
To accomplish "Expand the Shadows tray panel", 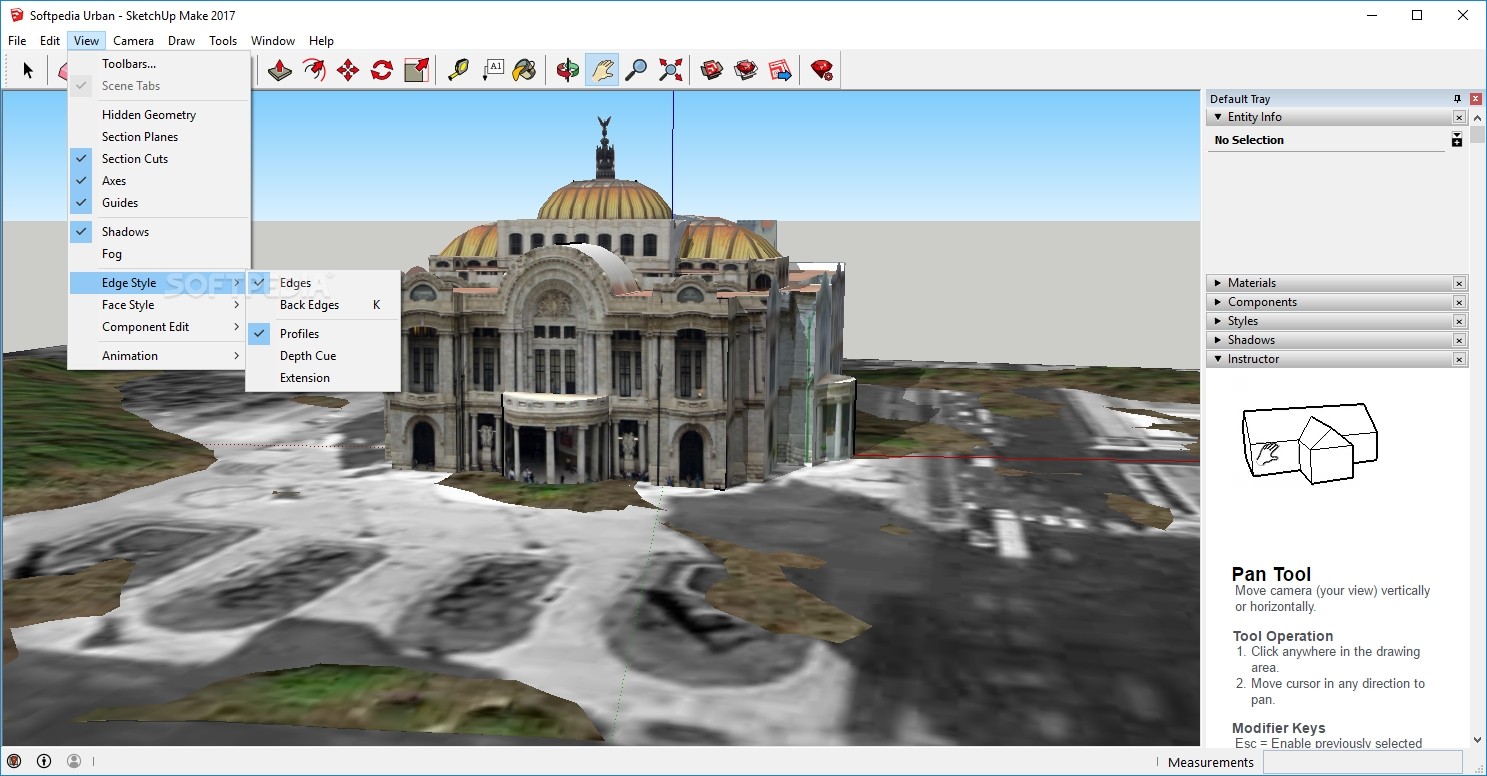I will pyautogui.click(x=1218, y=340).
